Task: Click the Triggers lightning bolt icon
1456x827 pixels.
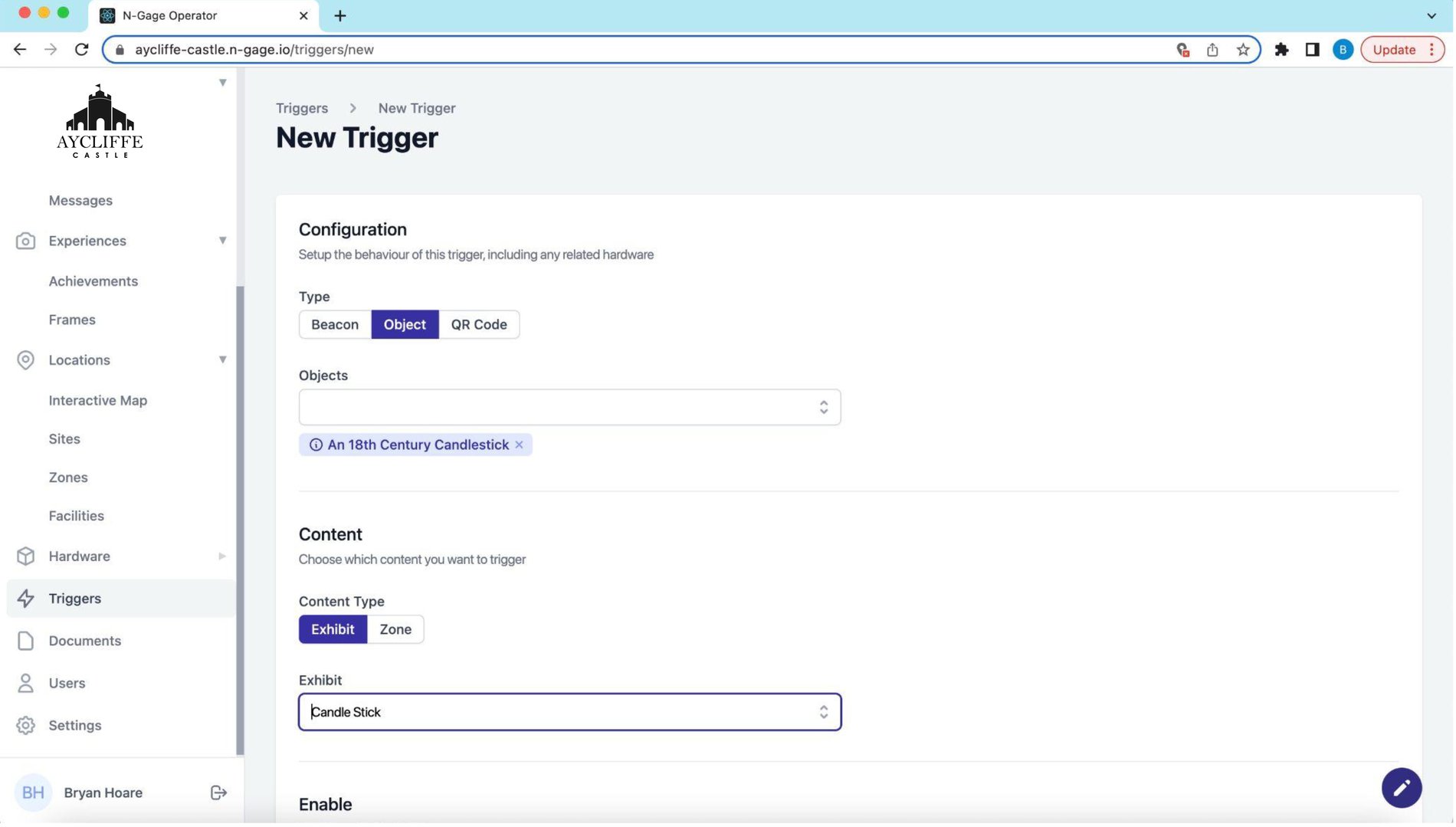Action: pos(25,599)
